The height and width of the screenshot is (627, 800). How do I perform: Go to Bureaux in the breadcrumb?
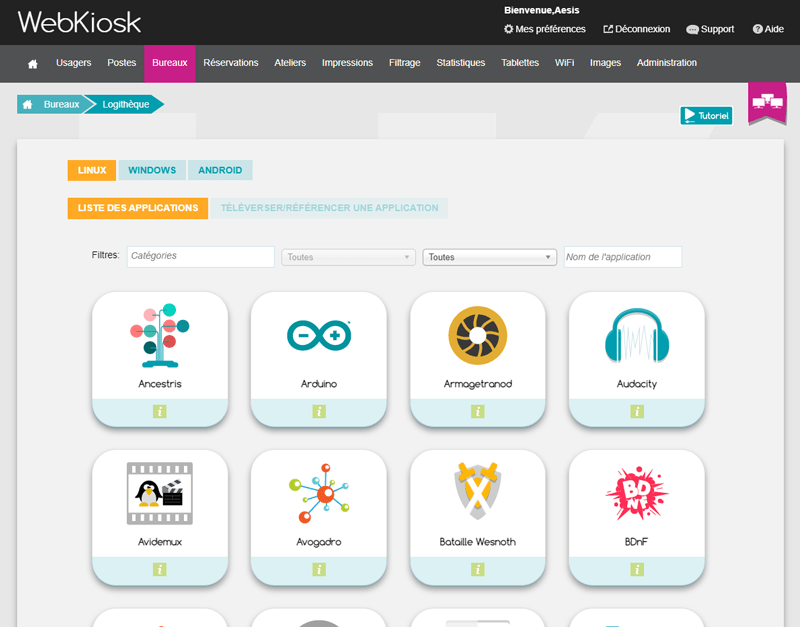point(61,105)
